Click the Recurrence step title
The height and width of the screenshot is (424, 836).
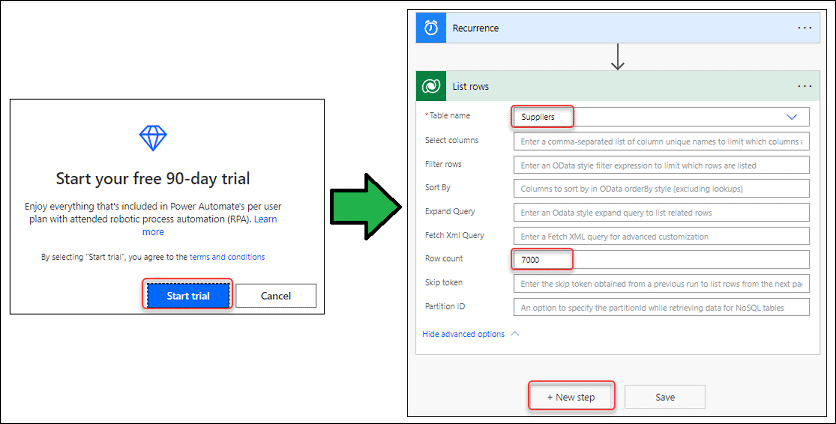(476, 28)
